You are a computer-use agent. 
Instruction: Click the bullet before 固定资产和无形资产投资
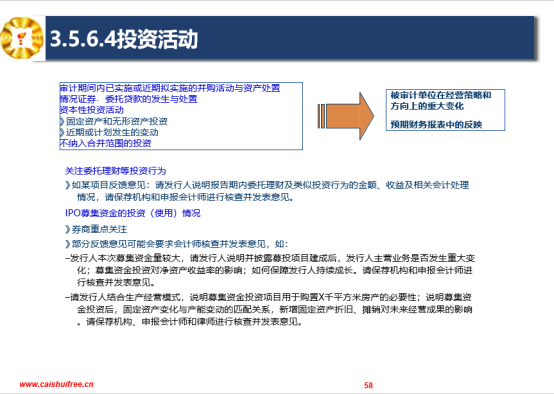(x=62, y=122)
